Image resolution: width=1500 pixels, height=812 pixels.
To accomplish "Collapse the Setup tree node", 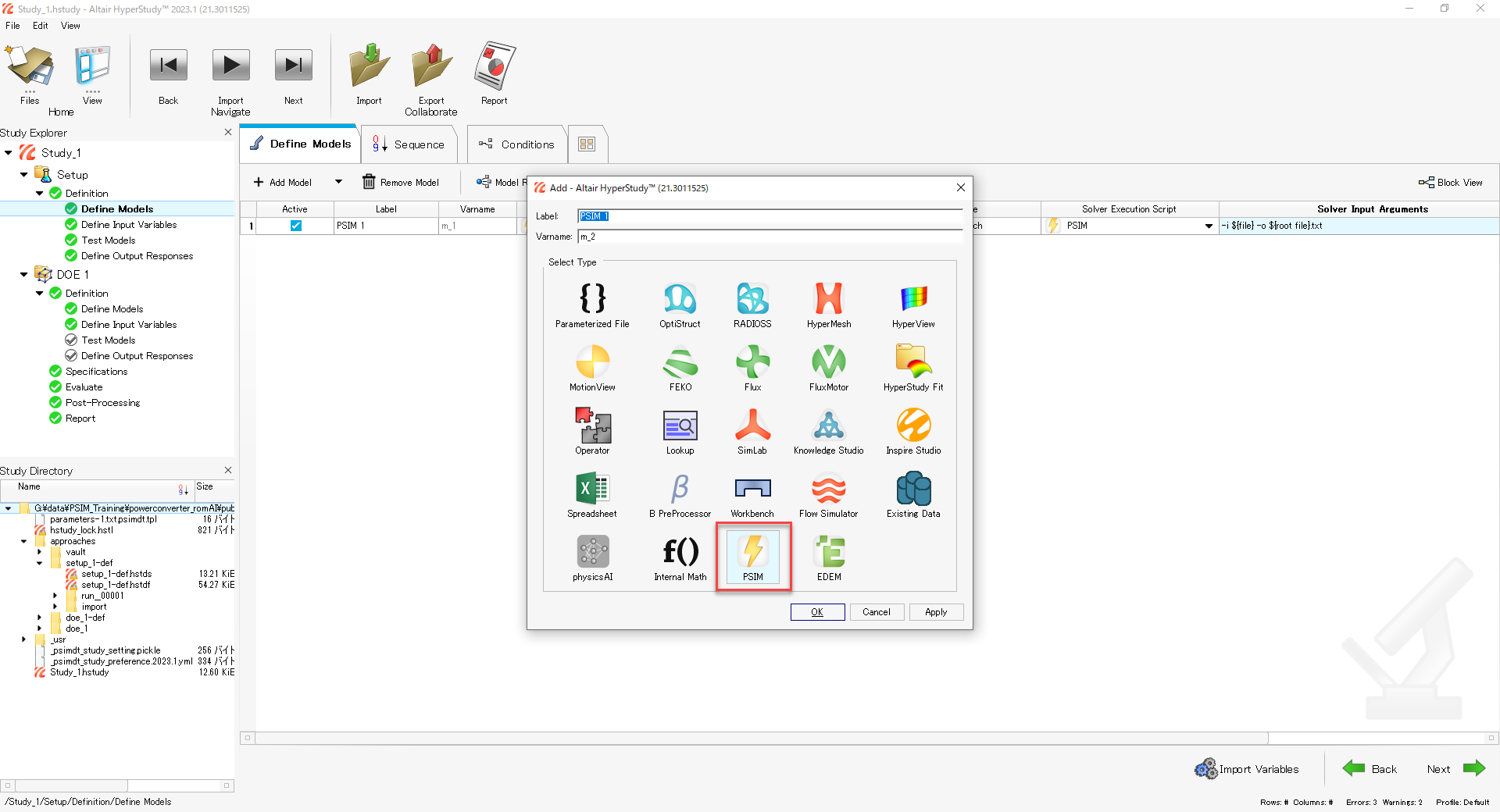I will click(23, 175).
